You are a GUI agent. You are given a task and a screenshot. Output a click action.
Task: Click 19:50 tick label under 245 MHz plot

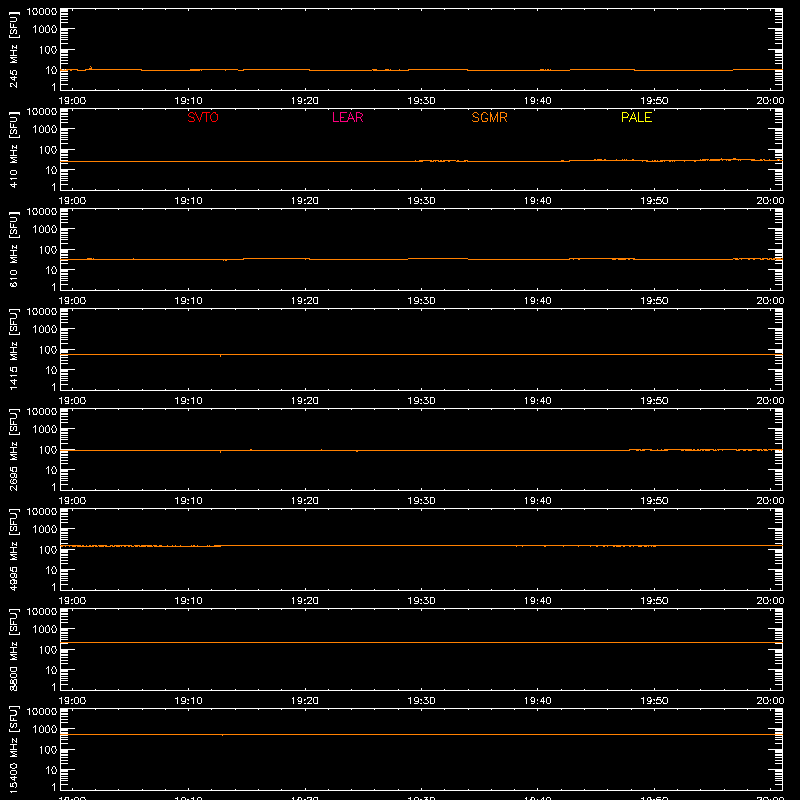[x=654, y=101]
